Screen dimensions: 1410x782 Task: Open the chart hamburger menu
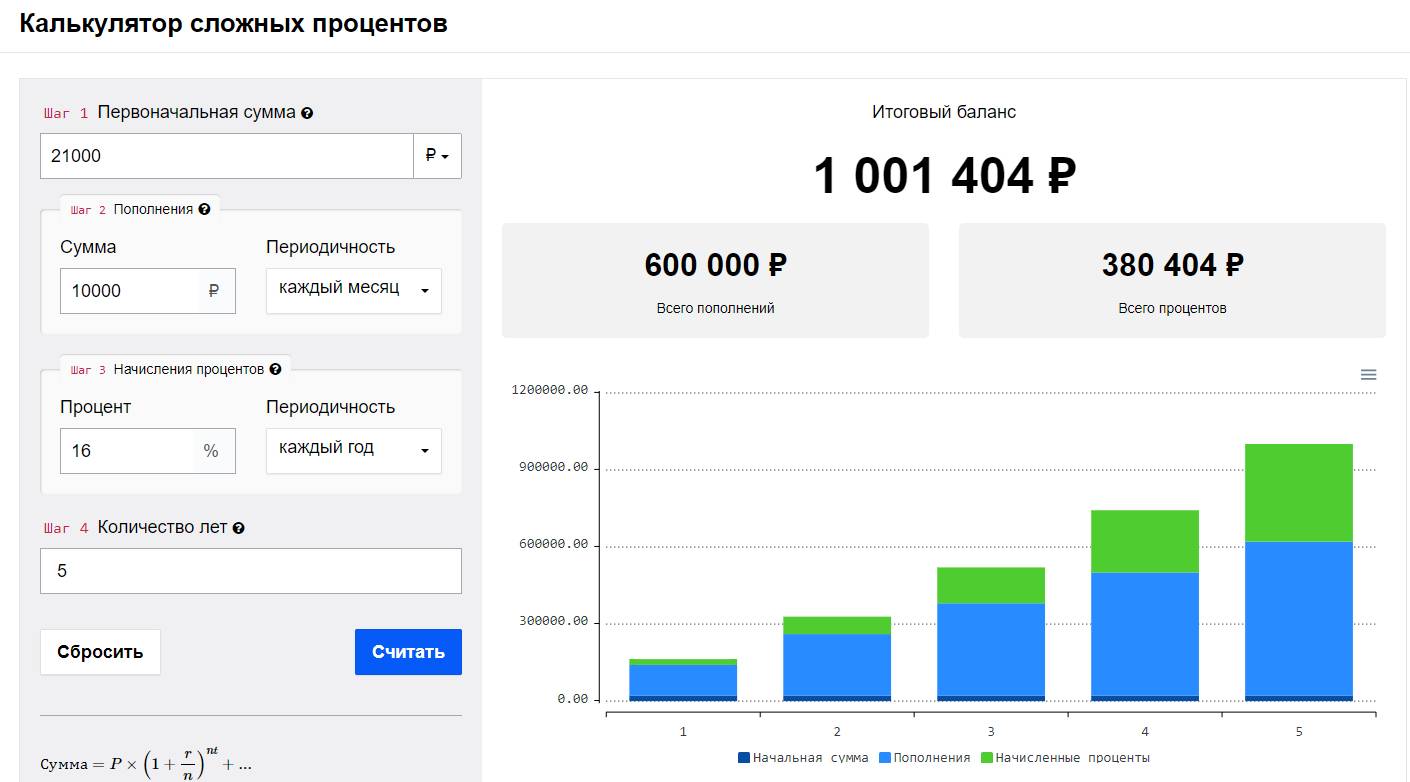(1368, 375)
